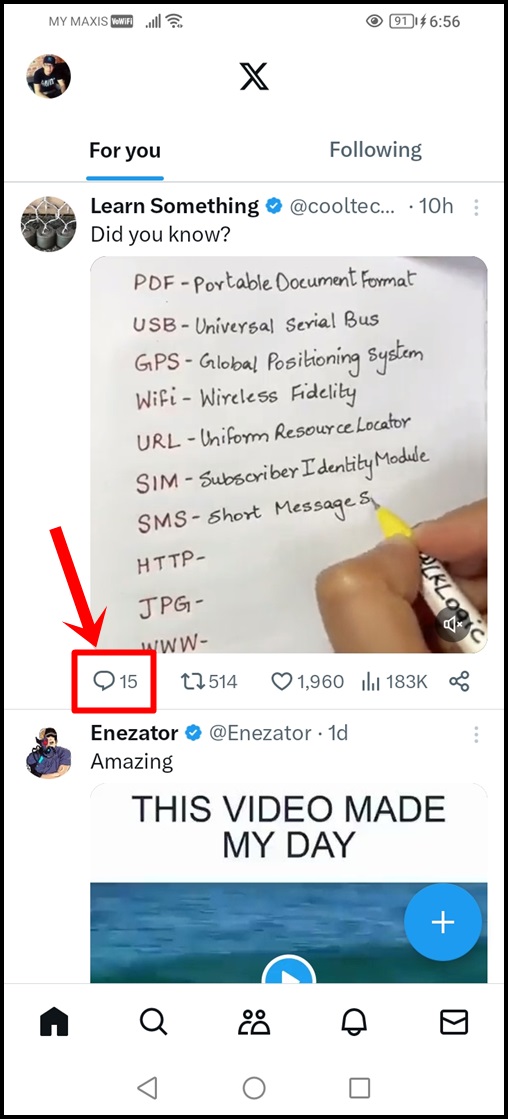Tap the compose new post button
This screenshot has width=508, height=1119.
443,922
